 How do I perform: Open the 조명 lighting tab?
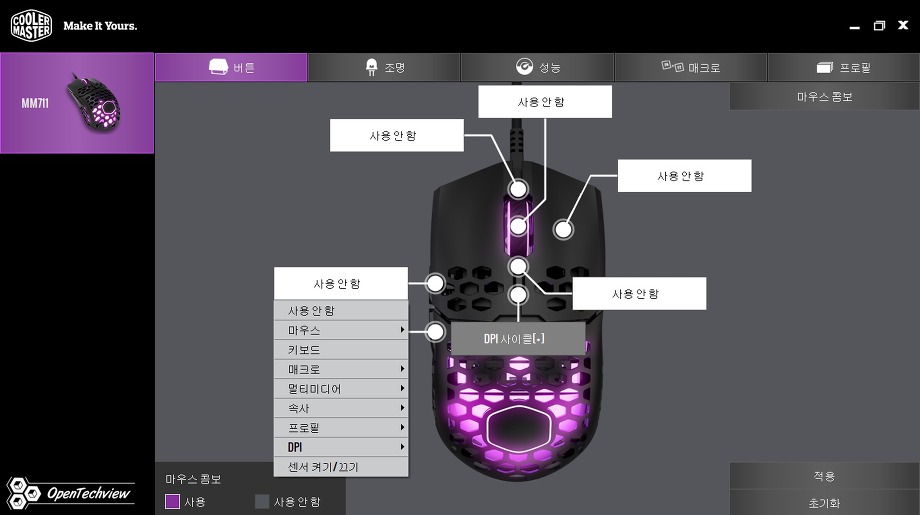[384, 67]
